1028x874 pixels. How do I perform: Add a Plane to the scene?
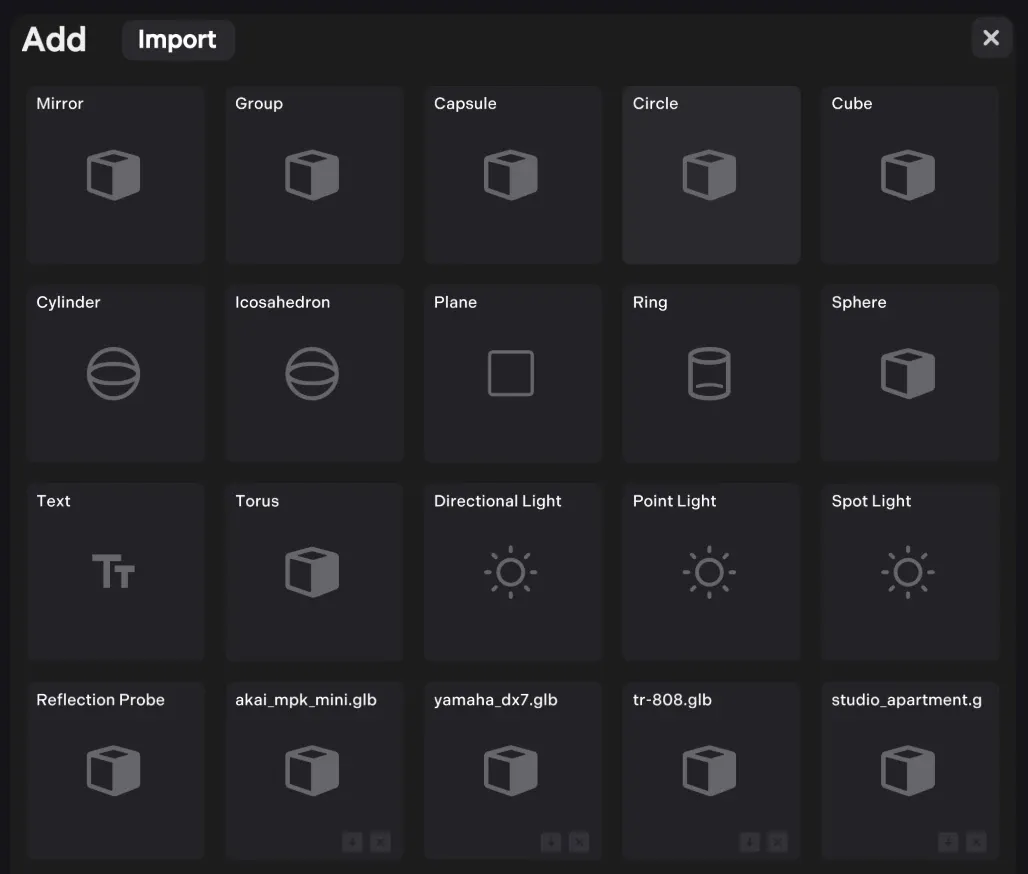click(x=512, y=374)
